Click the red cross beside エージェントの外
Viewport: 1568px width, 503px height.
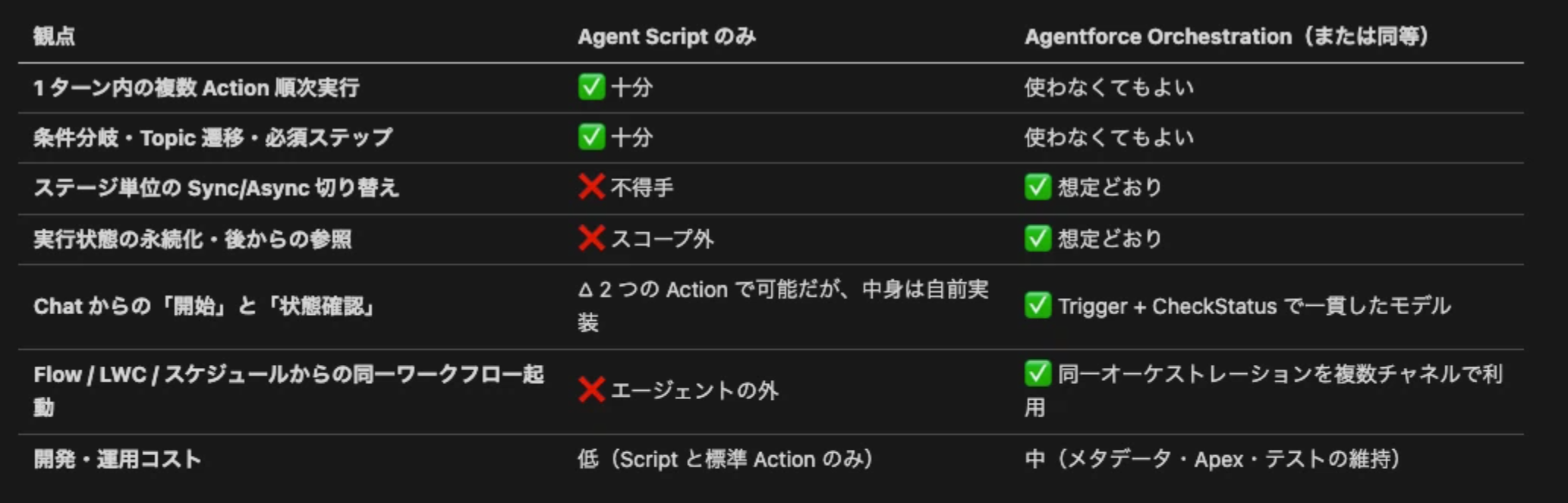click(x=591, y=390)
